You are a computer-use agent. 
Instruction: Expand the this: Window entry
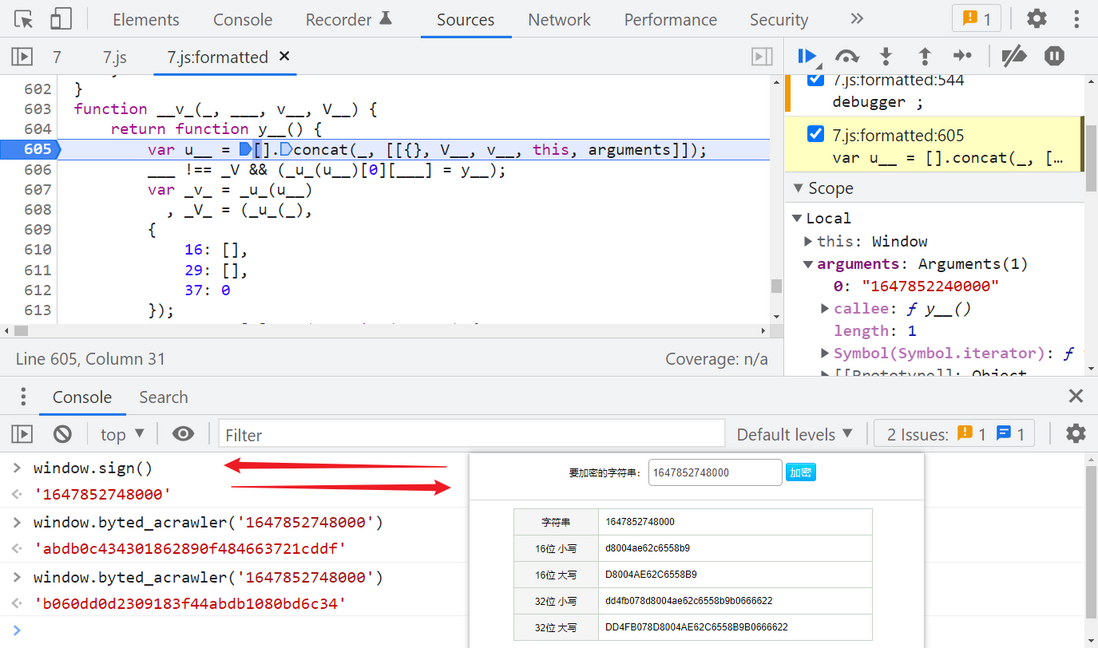[808, 241]
